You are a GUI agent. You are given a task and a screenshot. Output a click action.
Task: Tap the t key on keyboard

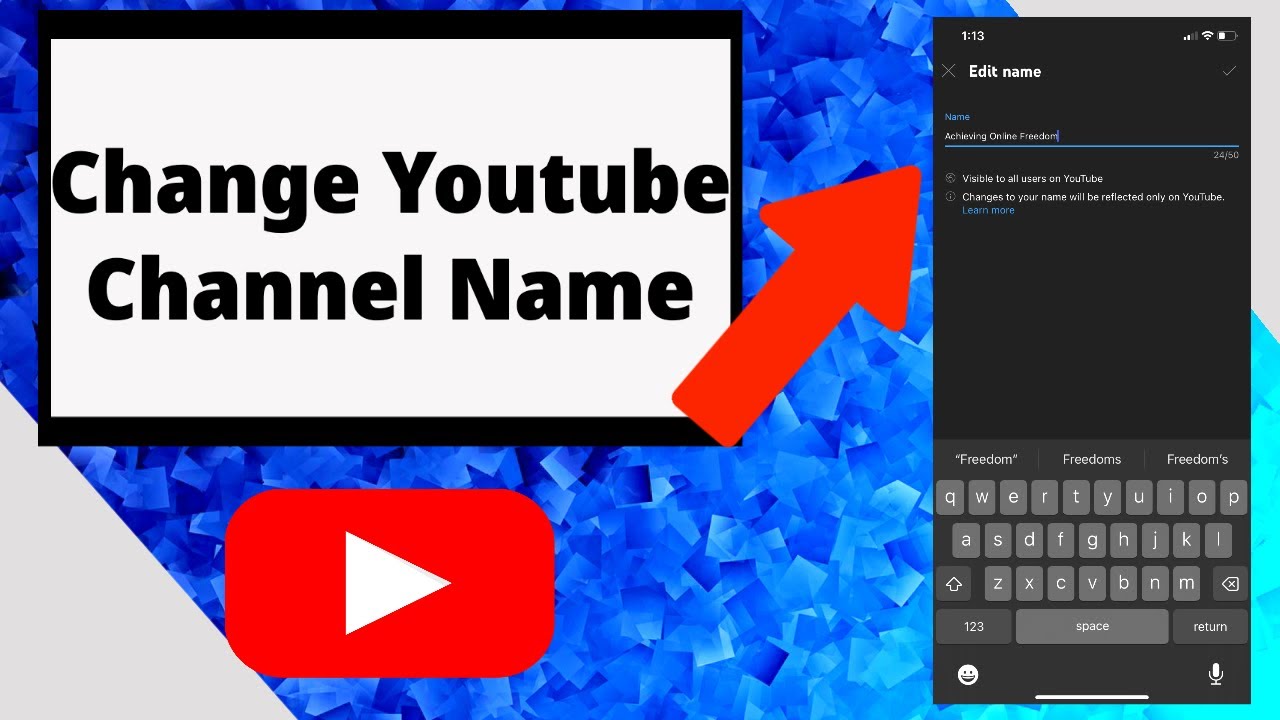(x=1076, y=497)
